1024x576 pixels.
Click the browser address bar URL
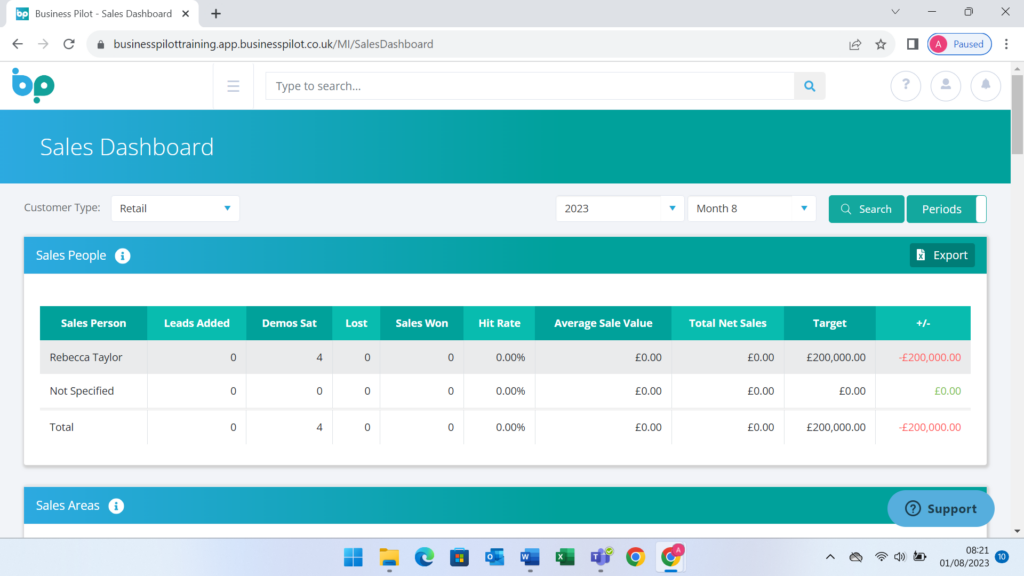pos(273,44)
